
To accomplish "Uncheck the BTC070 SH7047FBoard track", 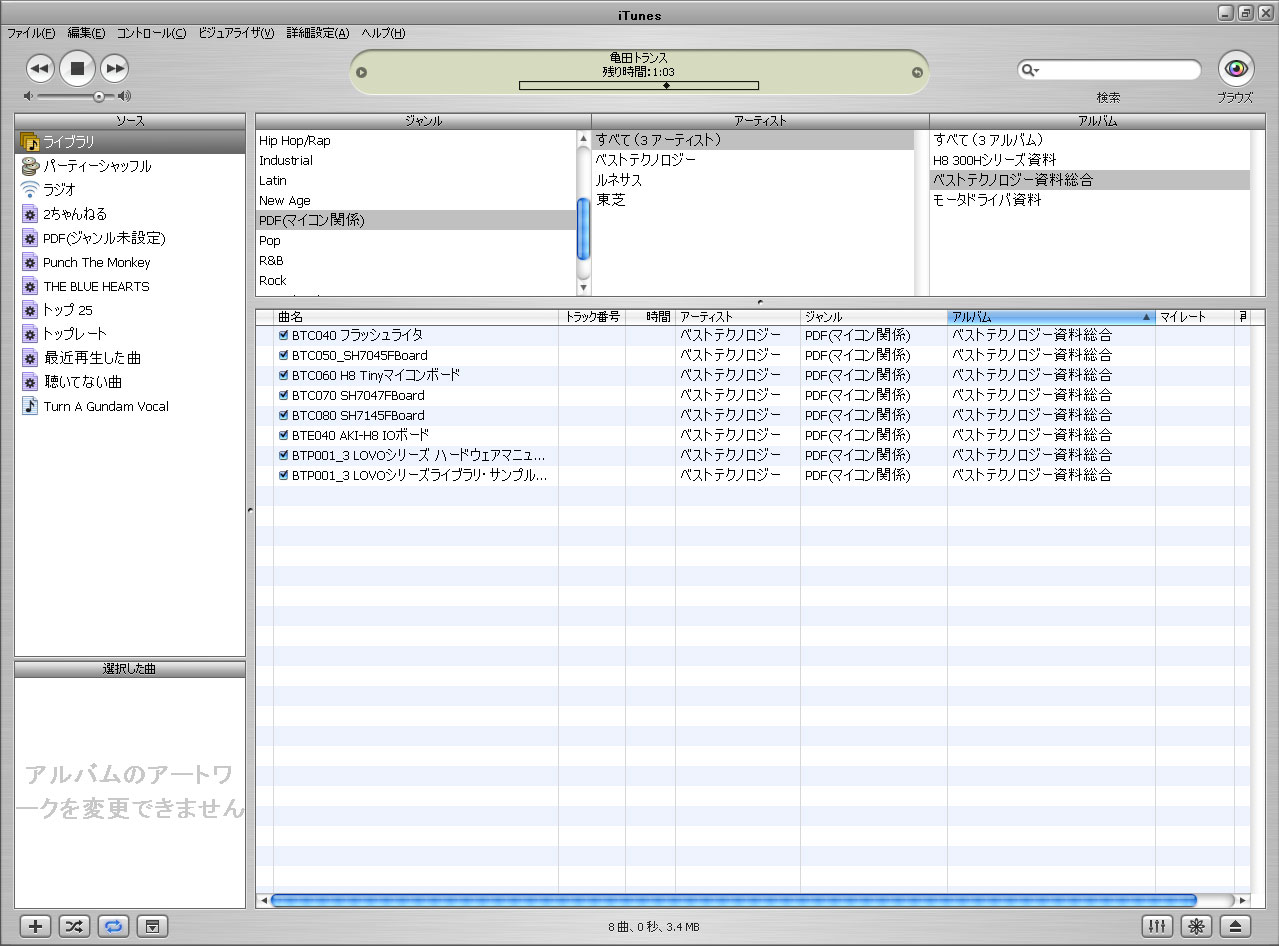I will pos(284,395).
